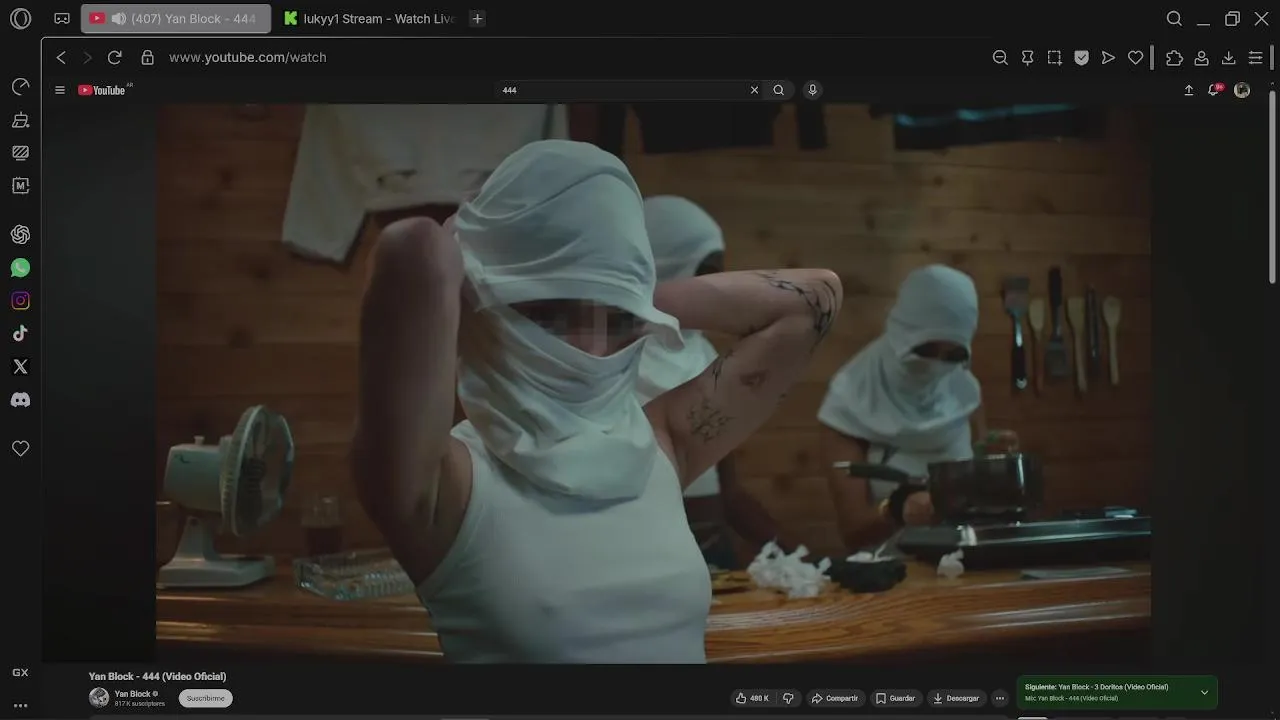Click the Guardar save button
Screen dimensions: 1280x720
(895, 698)
